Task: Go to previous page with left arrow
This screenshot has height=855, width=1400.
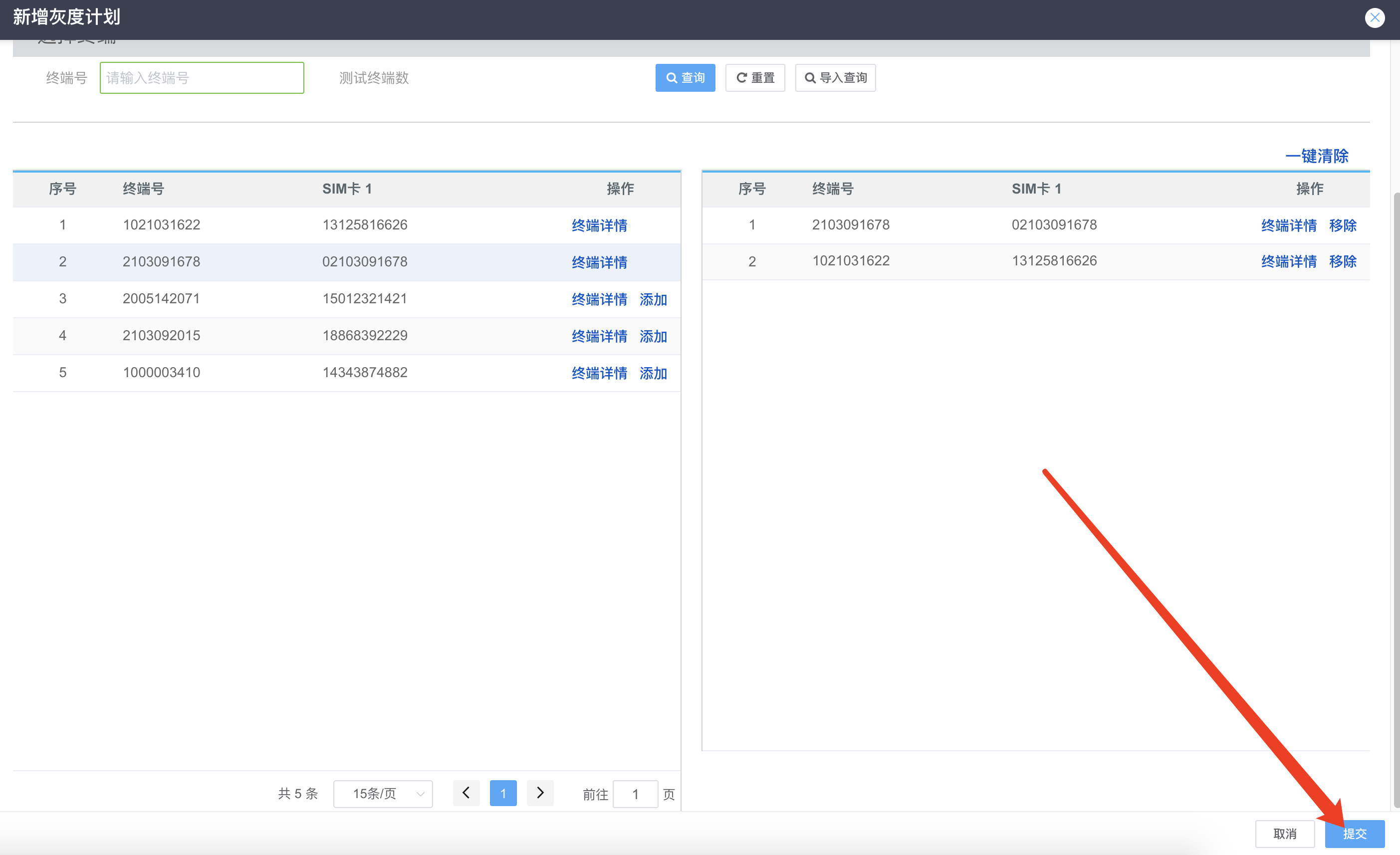Action: (466, 793)
